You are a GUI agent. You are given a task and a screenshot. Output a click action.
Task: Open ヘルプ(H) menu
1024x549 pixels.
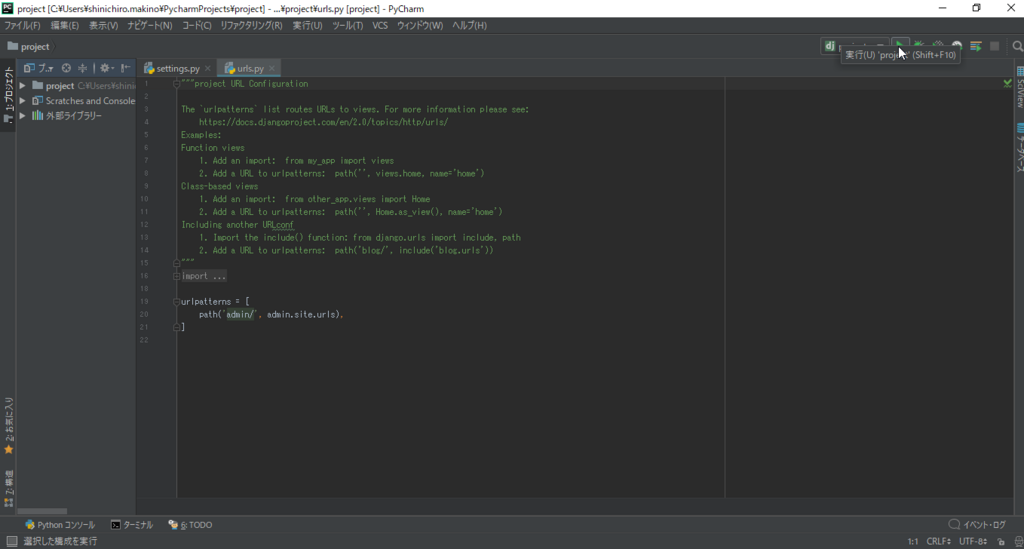click(470, 25)
